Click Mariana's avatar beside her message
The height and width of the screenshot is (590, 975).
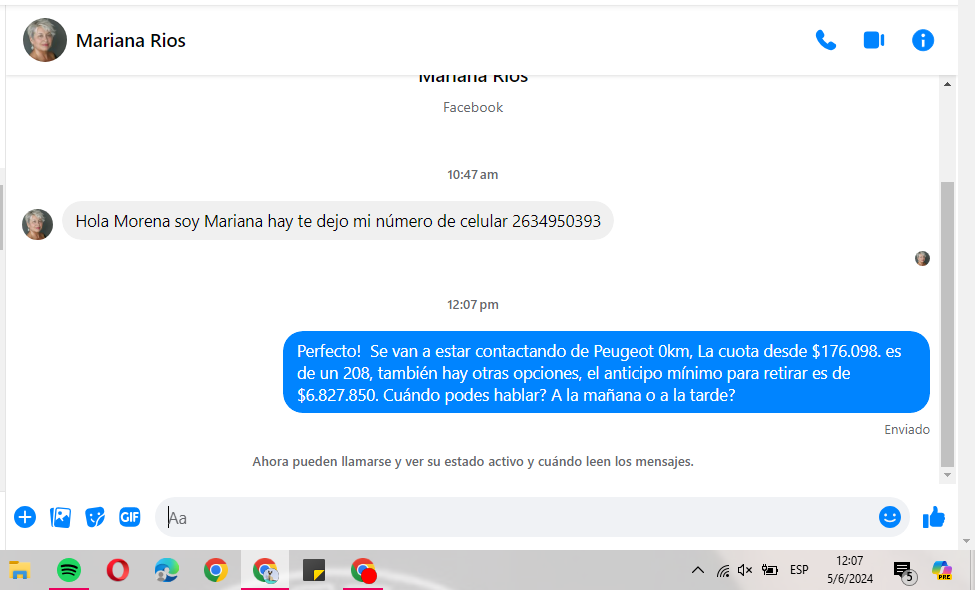pos(38,224)
